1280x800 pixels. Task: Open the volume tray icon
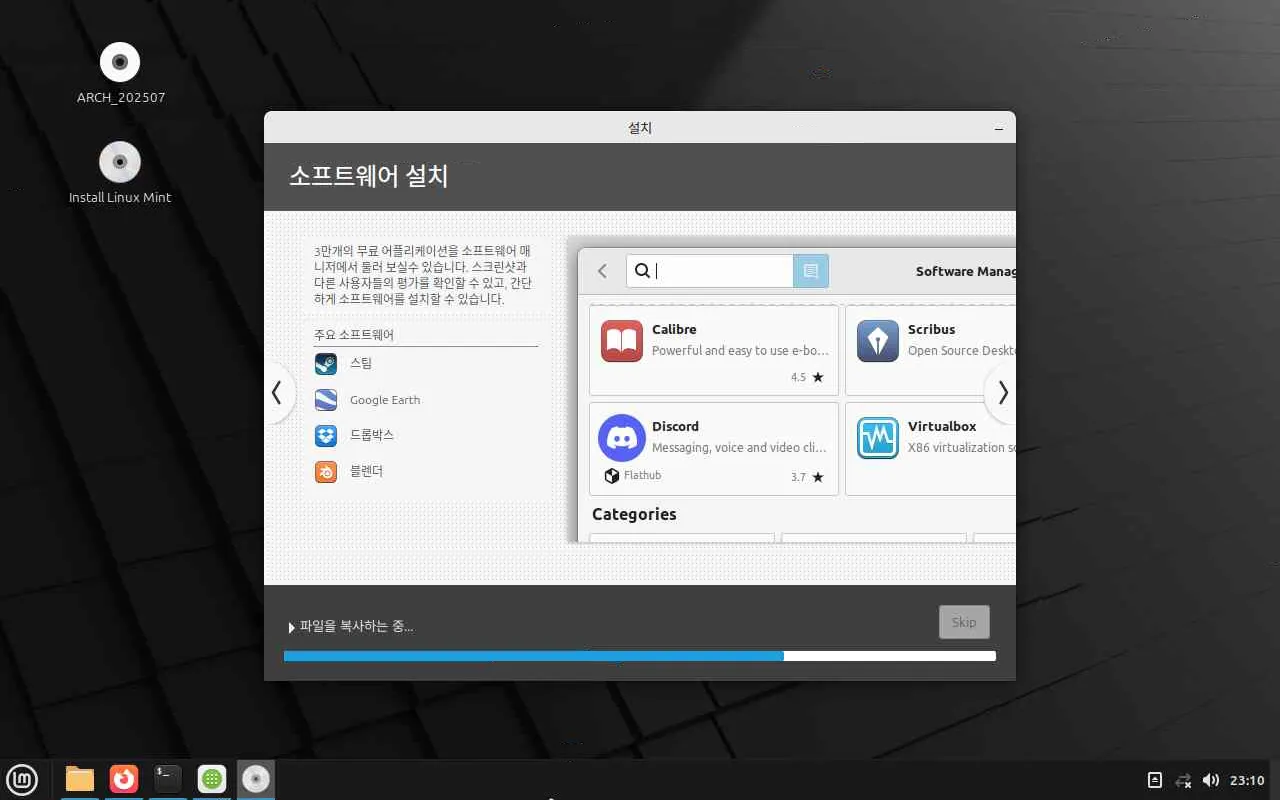tap(1211, 780)
